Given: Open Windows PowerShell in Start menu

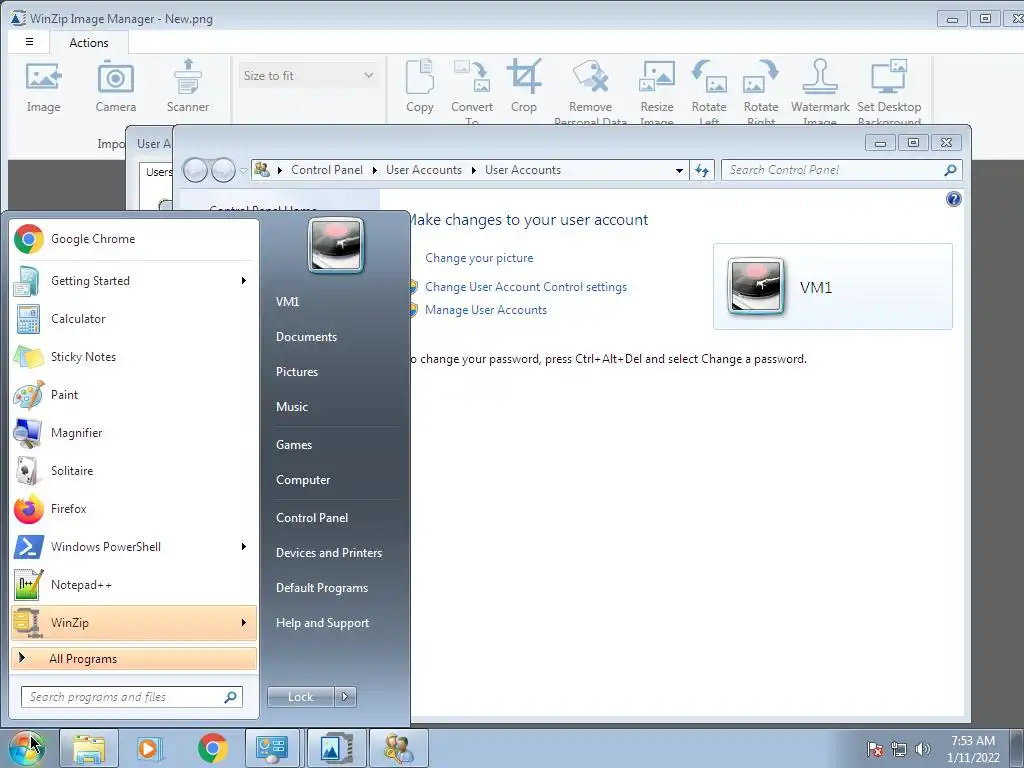Looking at the screenshot, I should tap(134, 547).
